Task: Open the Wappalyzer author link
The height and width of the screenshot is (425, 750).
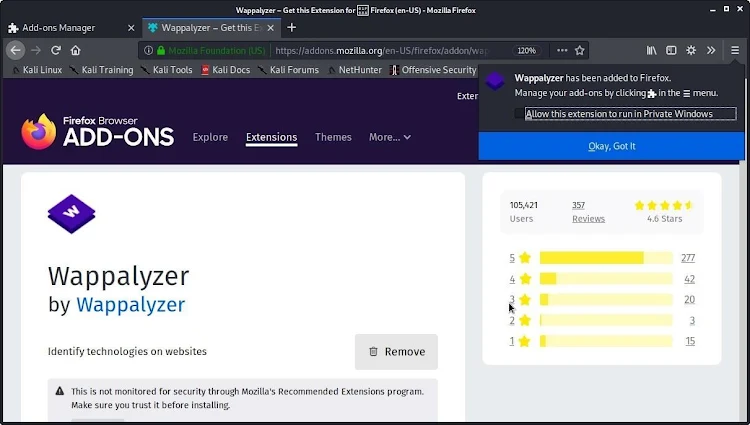Action: point(130,305)
